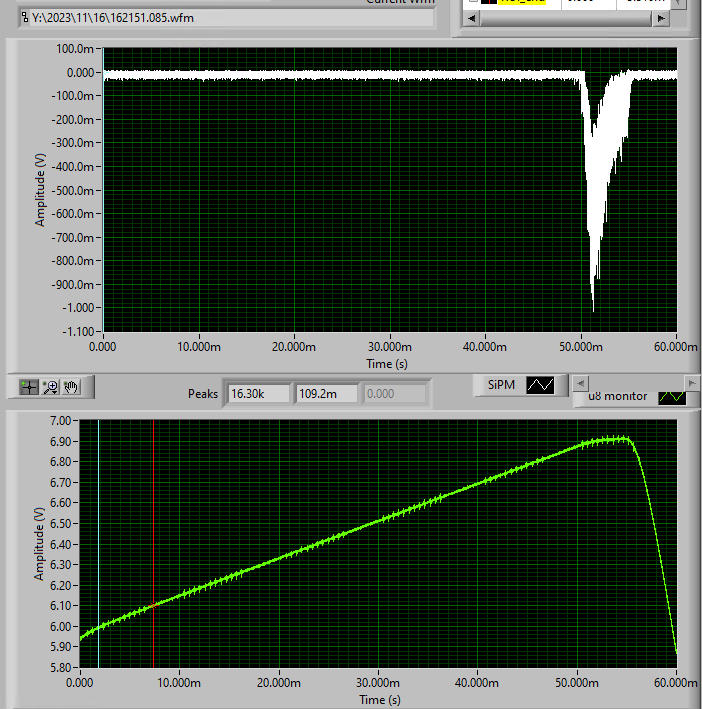
Task: Click the upper graph Amplitude (V) axis label
Action: coord(40,190)
